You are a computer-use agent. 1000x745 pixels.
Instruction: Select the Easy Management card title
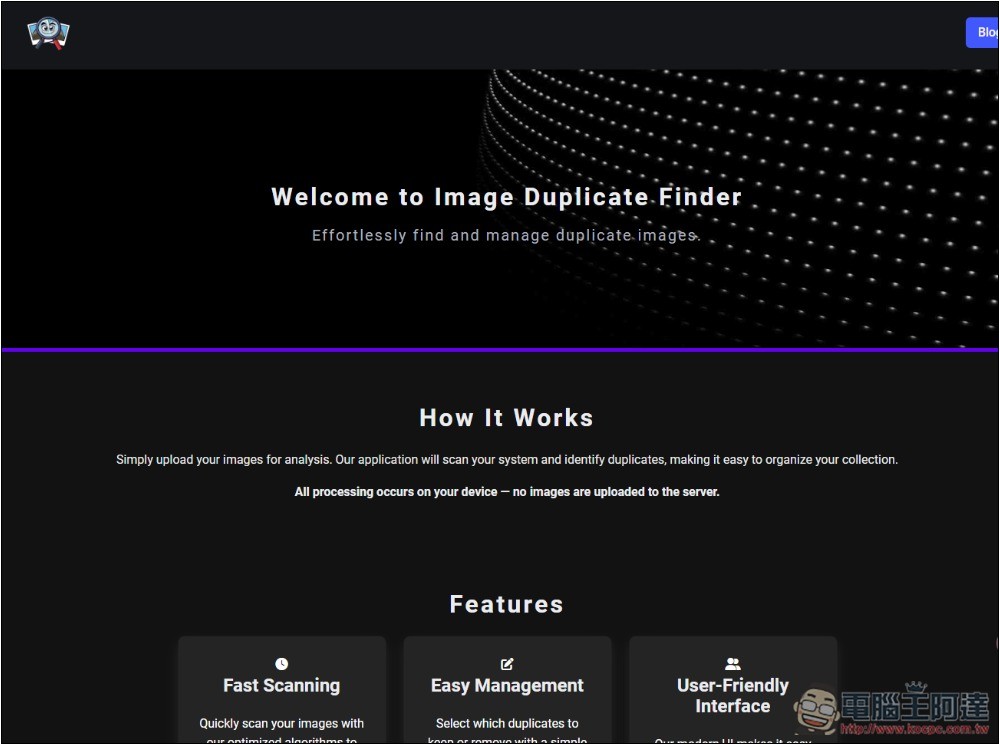click(x=507, y=686)
